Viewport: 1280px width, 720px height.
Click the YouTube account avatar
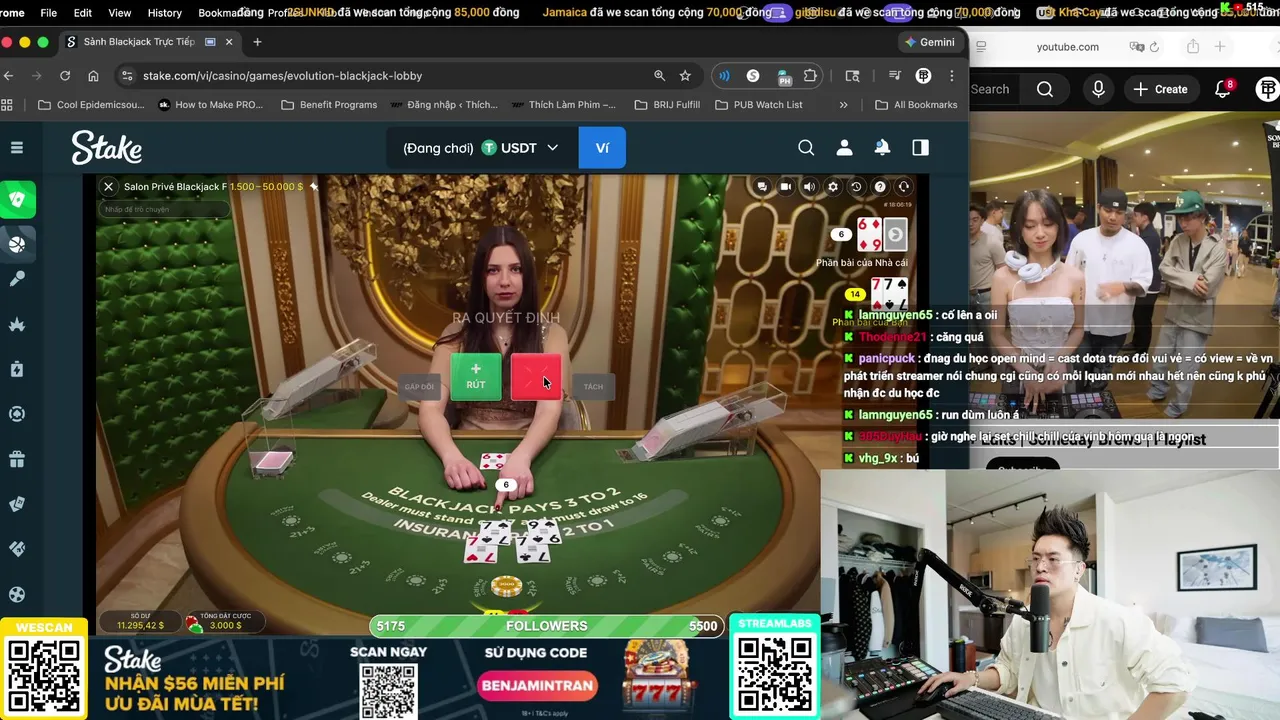(x=1268, y=89)
